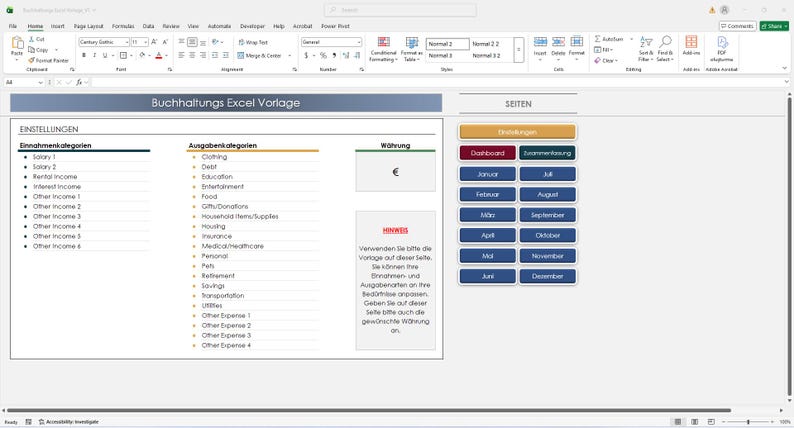Align text left in the ribbon
Viewport: 794px width, 428px height.
(x=181, y=55)
